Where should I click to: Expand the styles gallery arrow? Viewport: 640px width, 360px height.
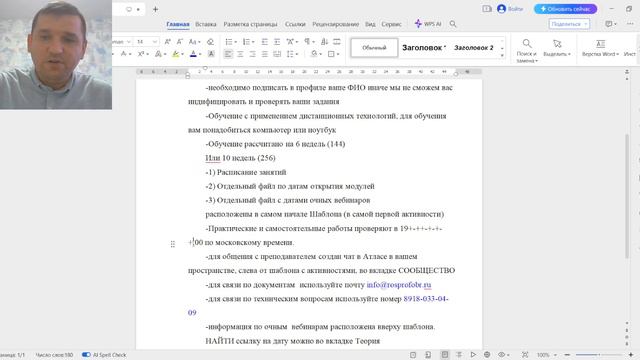coord(502,55)
